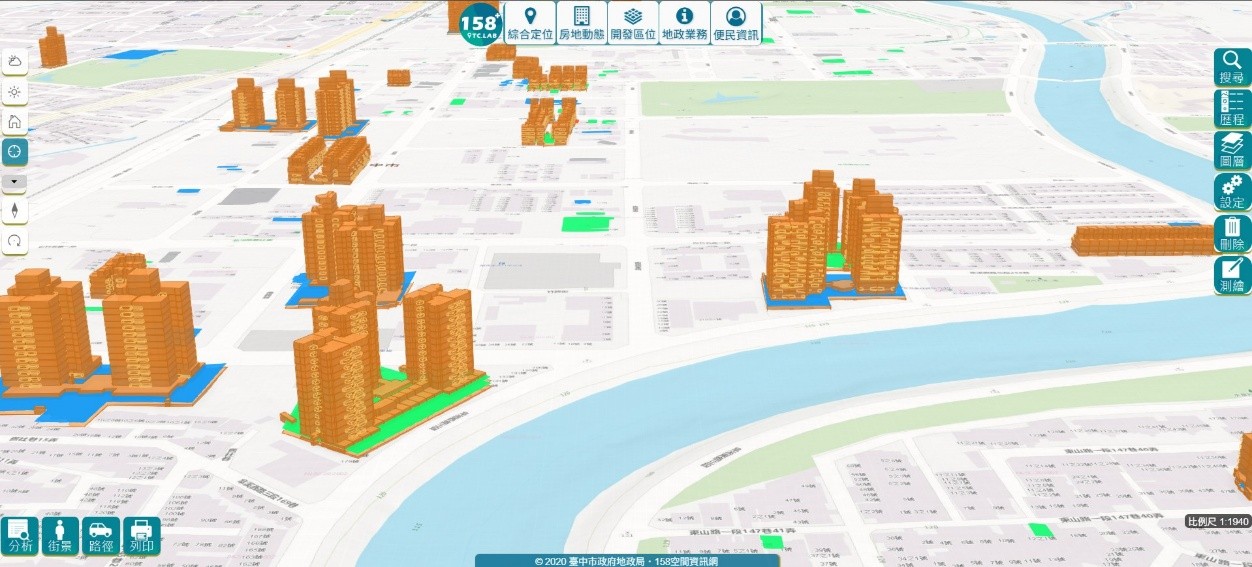Click the compass north arrow icon
Viewport: 1252px width, 567px height.
click(x=15, y=211)
